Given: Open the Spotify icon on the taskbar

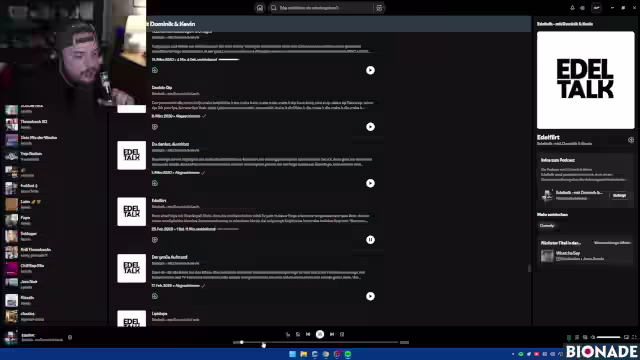Looking at the screenshot, I should click(348, 354).
